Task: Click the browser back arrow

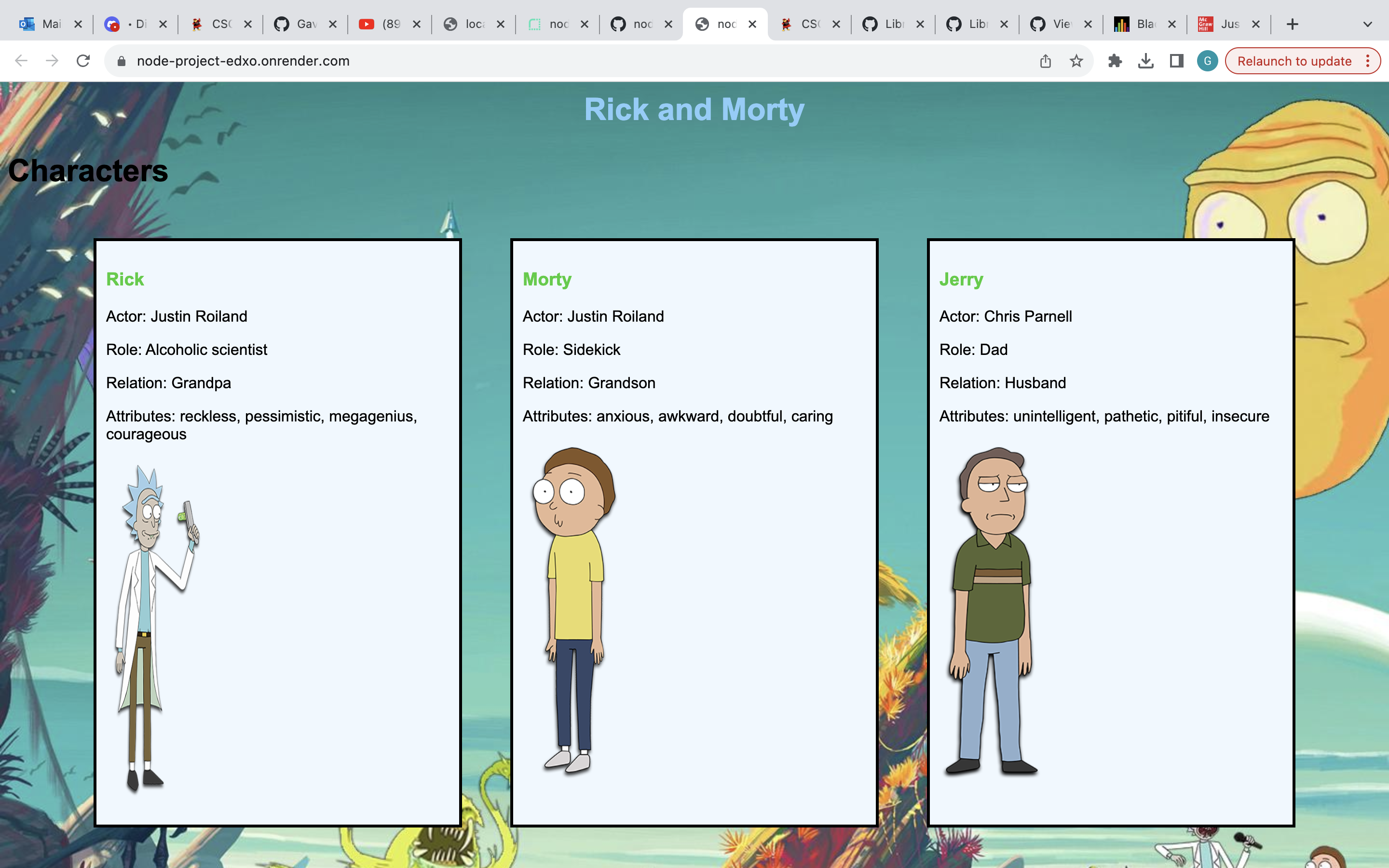Action: click(x=21, y=61)
